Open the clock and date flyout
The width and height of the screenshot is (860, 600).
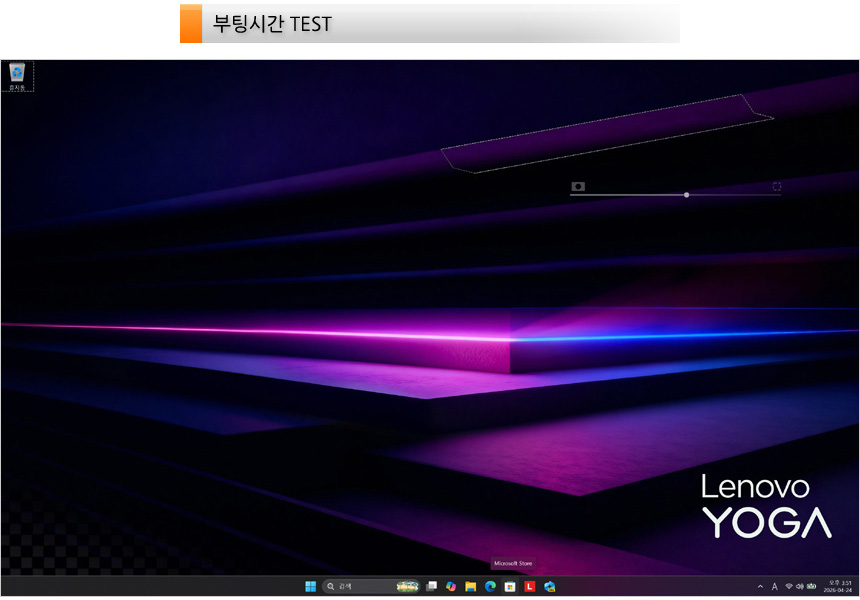click(x=840, y=586)
